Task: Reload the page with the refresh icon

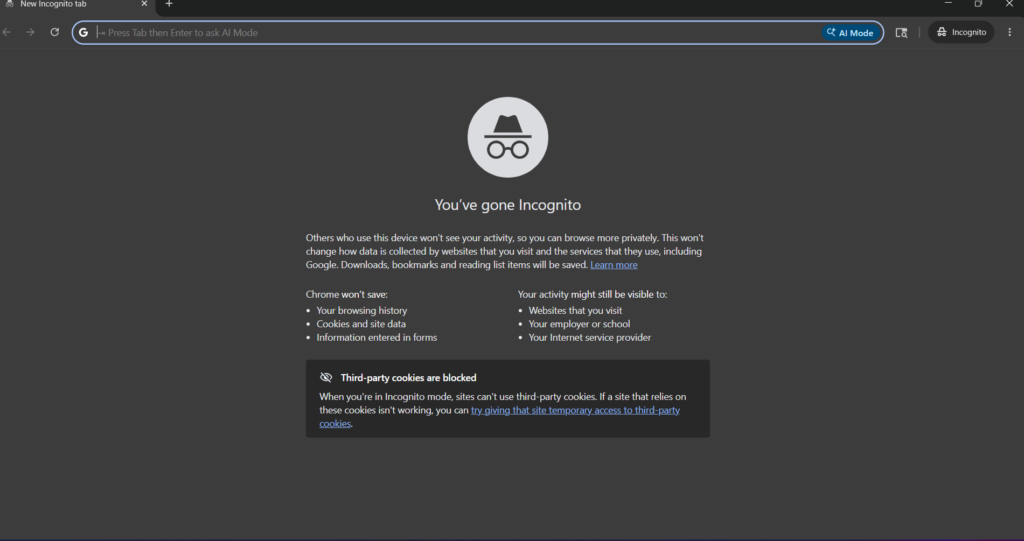Action: pos(55,32)
